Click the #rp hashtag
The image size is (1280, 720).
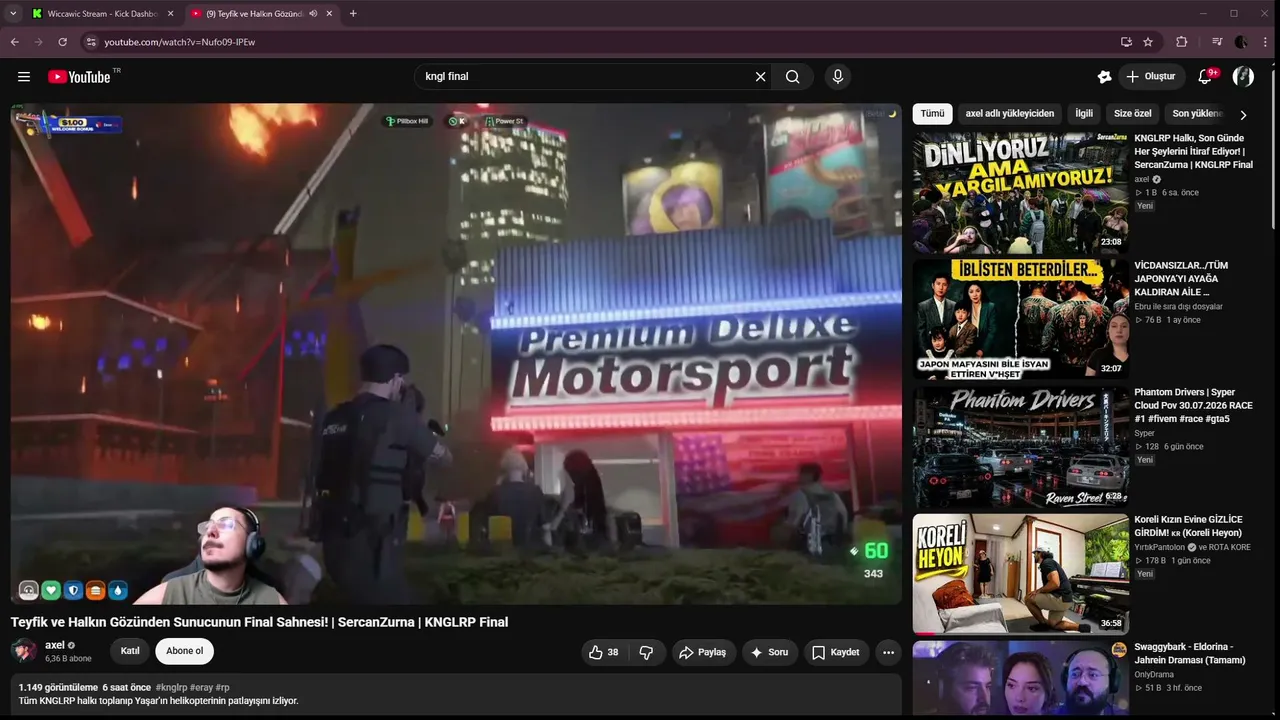(222, 688)
